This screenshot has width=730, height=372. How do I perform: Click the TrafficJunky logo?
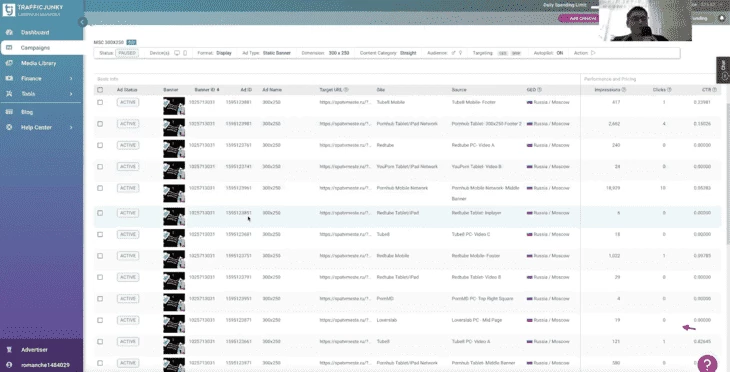9,10
